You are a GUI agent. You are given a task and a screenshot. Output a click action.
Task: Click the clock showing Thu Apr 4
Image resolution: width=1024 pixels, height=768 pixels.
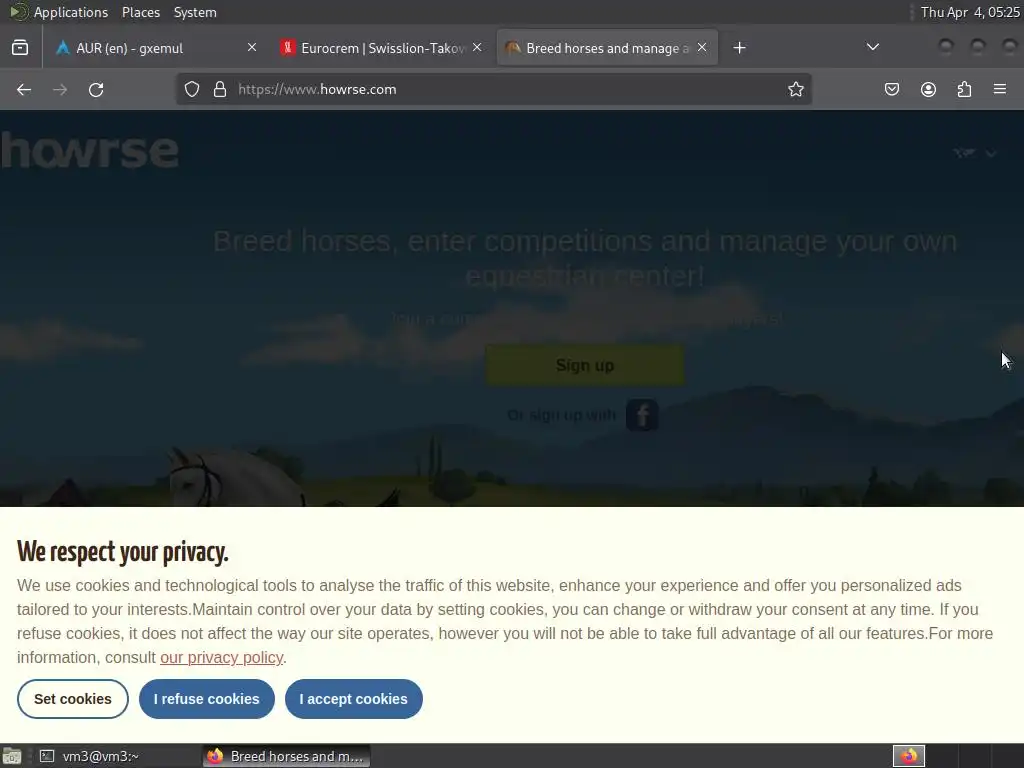tap(970, 12)
